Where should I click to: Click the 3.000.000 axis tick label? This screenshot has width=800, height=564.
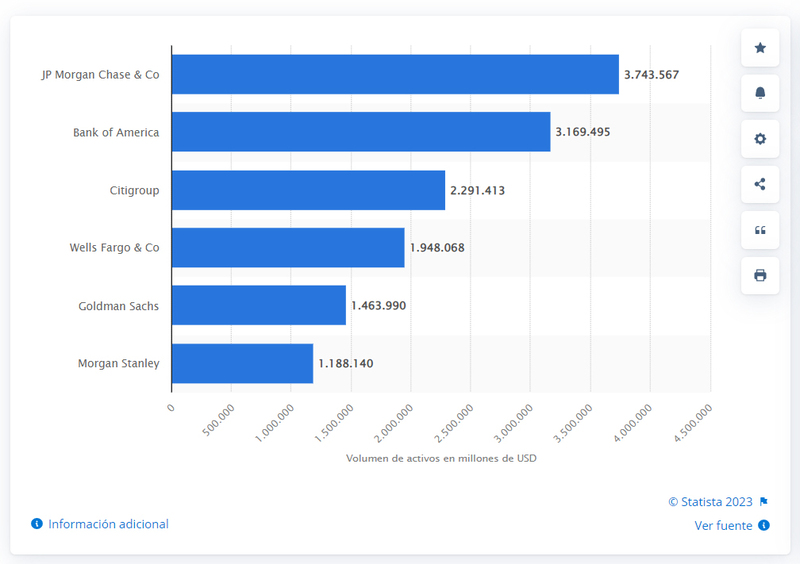[513, 423]
